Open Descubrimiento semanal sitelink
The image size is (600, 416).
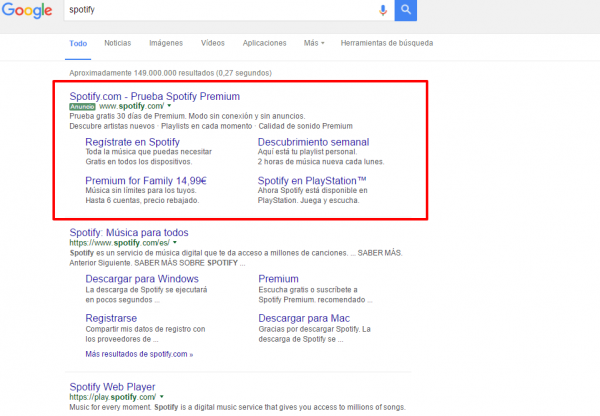coord(313,142)
